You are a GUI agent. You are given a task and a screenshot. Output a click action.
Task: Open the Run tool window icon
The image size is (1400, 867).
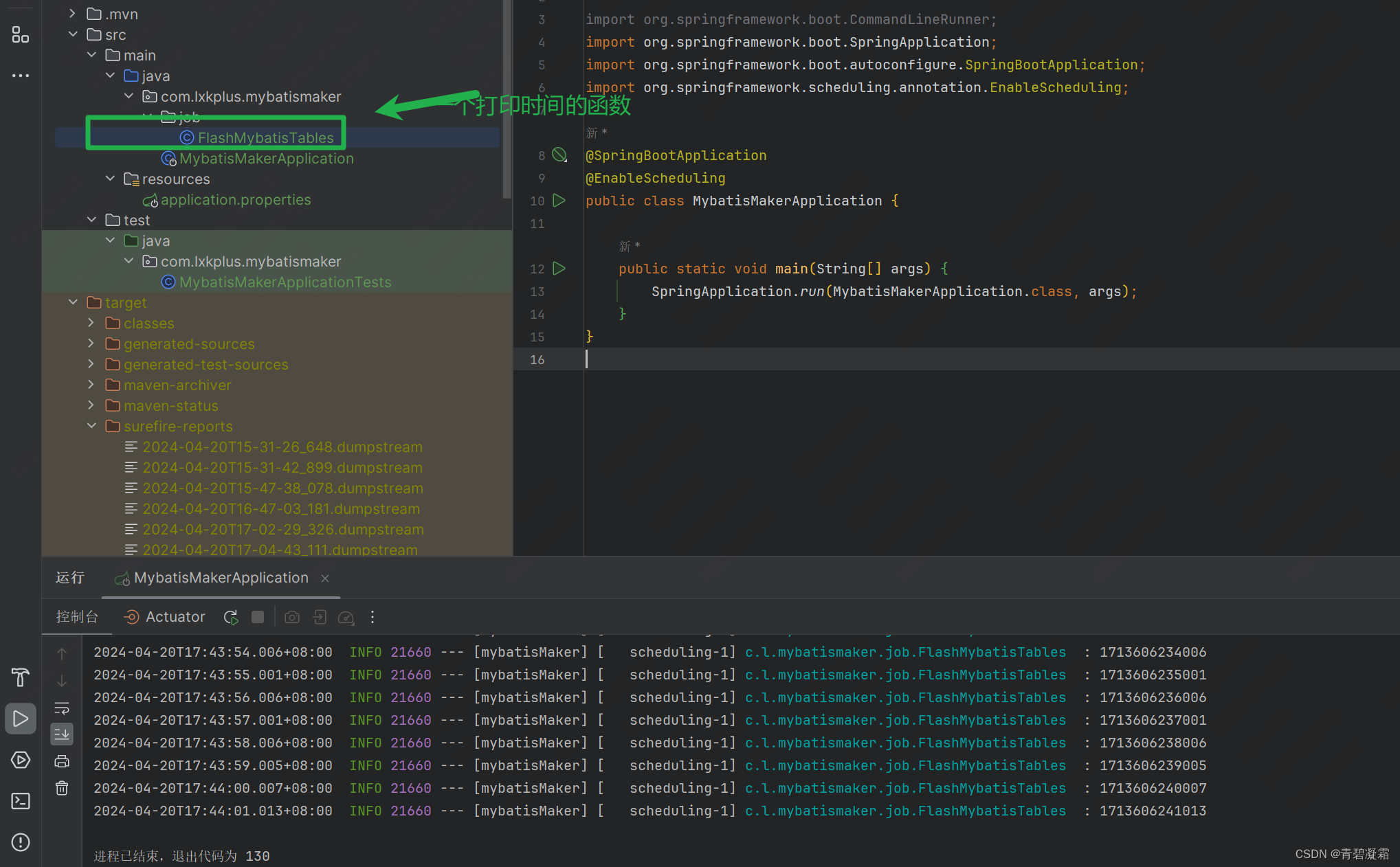[21, 719]
